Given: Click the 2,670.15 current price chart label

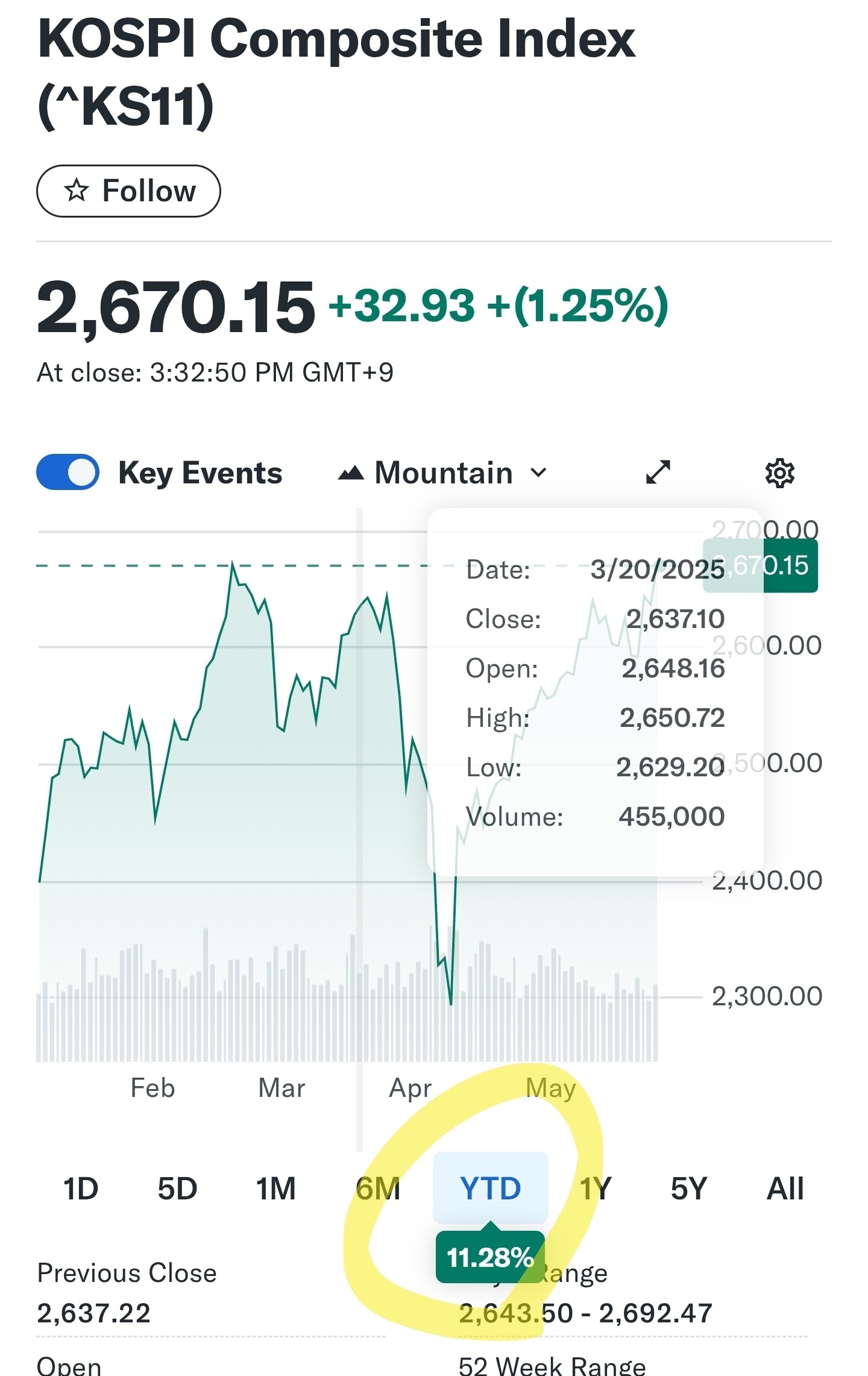Looking at the screenshot, I should [x=790, y=566].
